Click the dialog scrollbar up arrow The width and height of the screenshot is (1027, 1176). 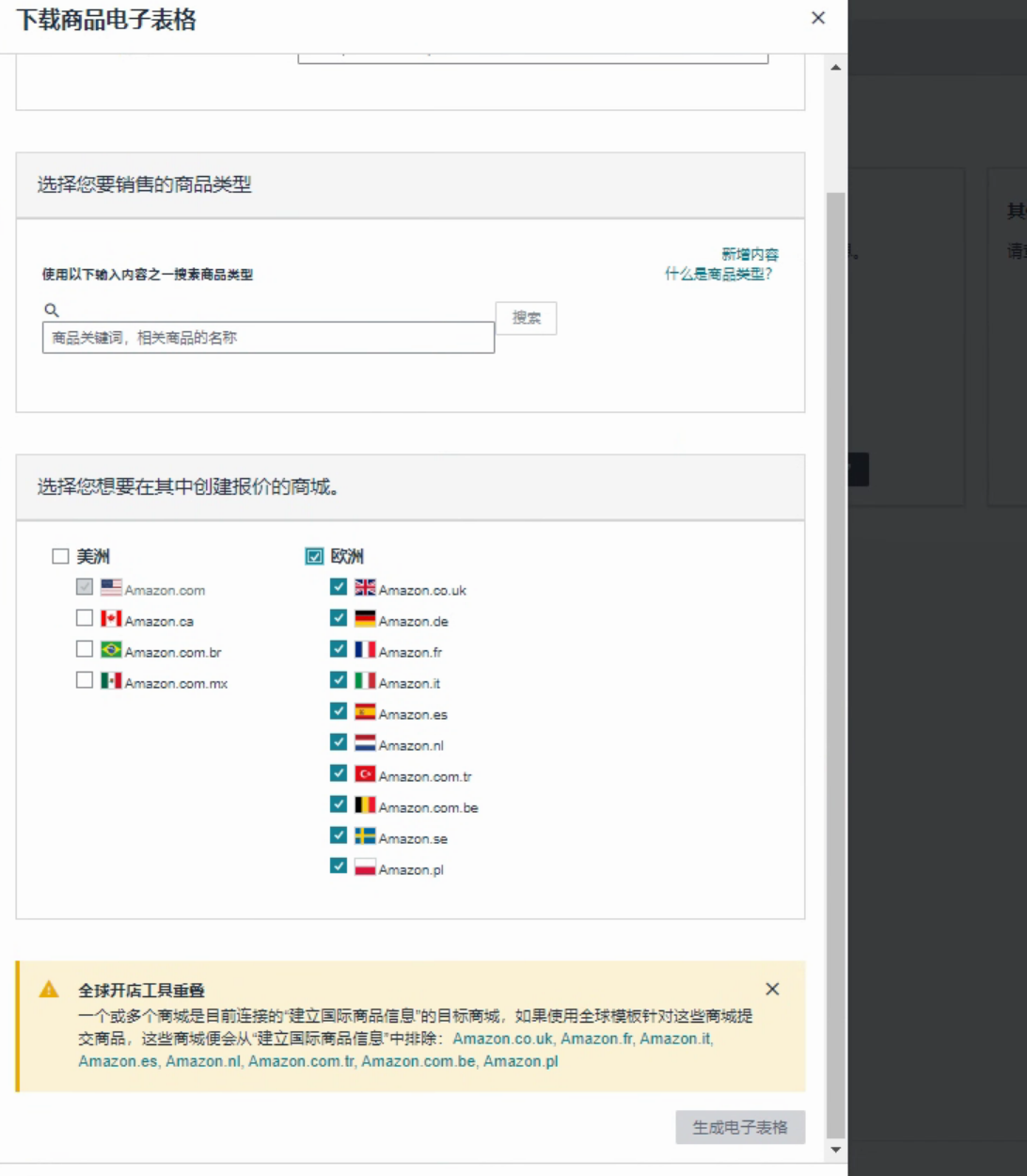(x=835, y=68)
